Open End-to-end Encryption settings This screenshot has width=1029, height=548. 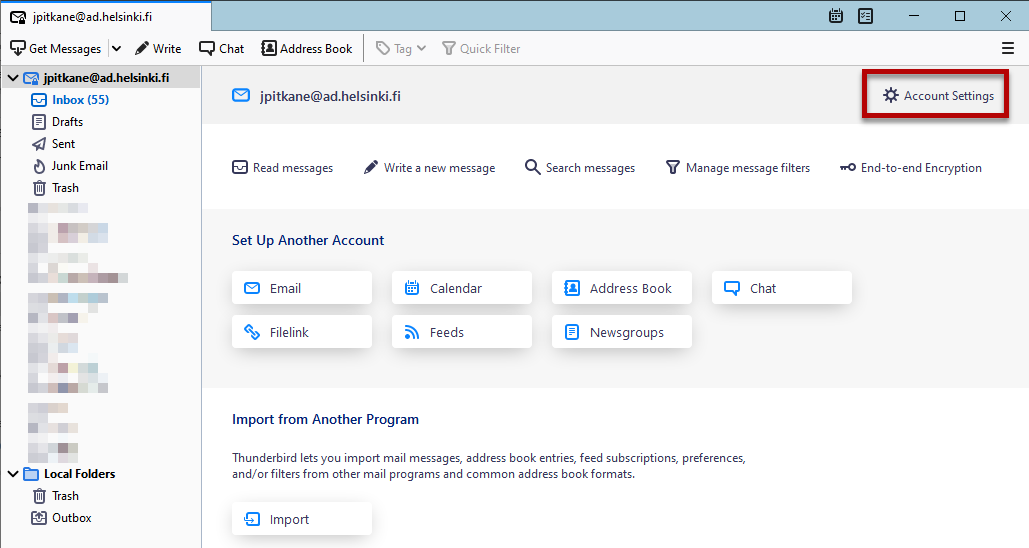click(x=910, y=168)
